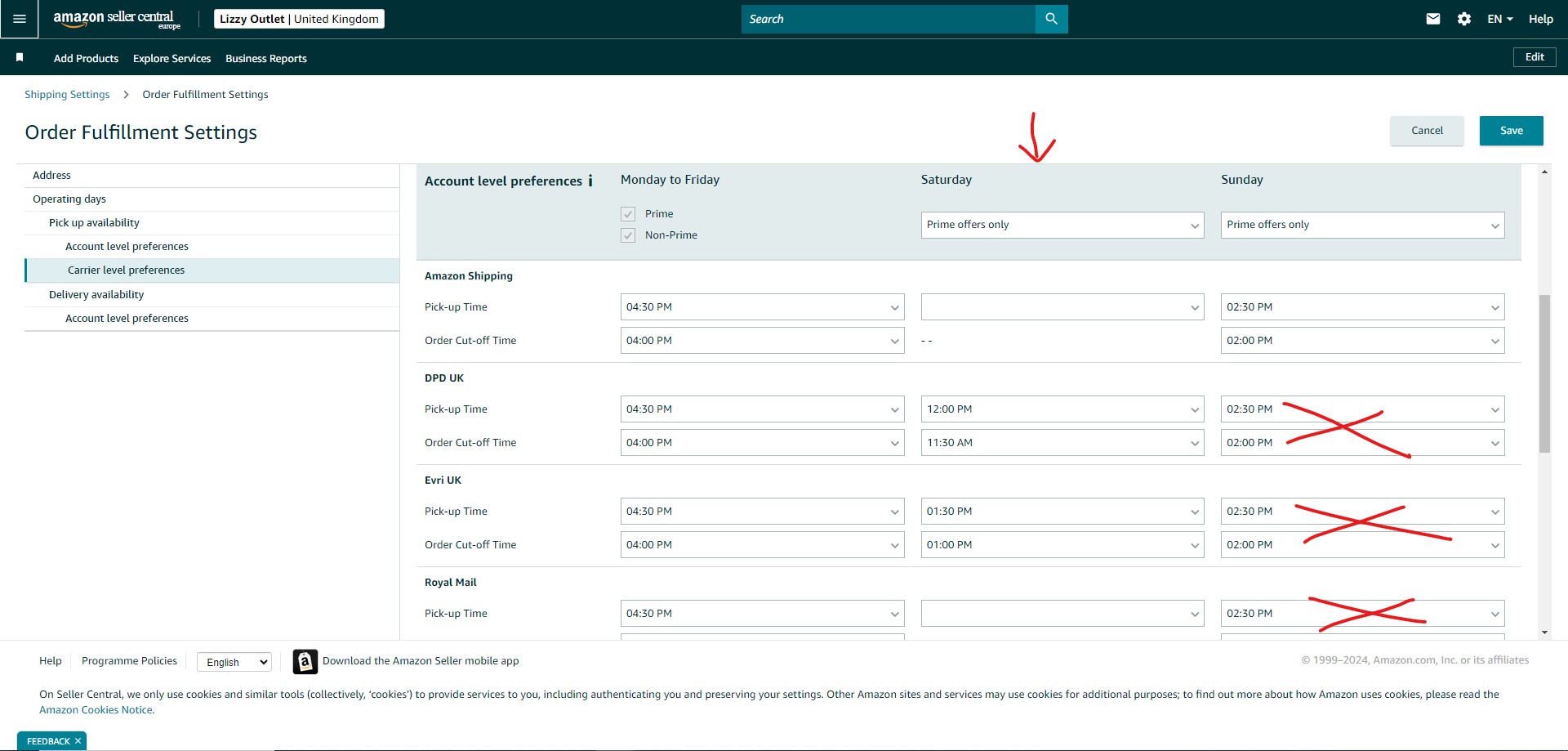1568x751 pixels.
Task: Open the footer English language selector
Action: tap(234, 662)
